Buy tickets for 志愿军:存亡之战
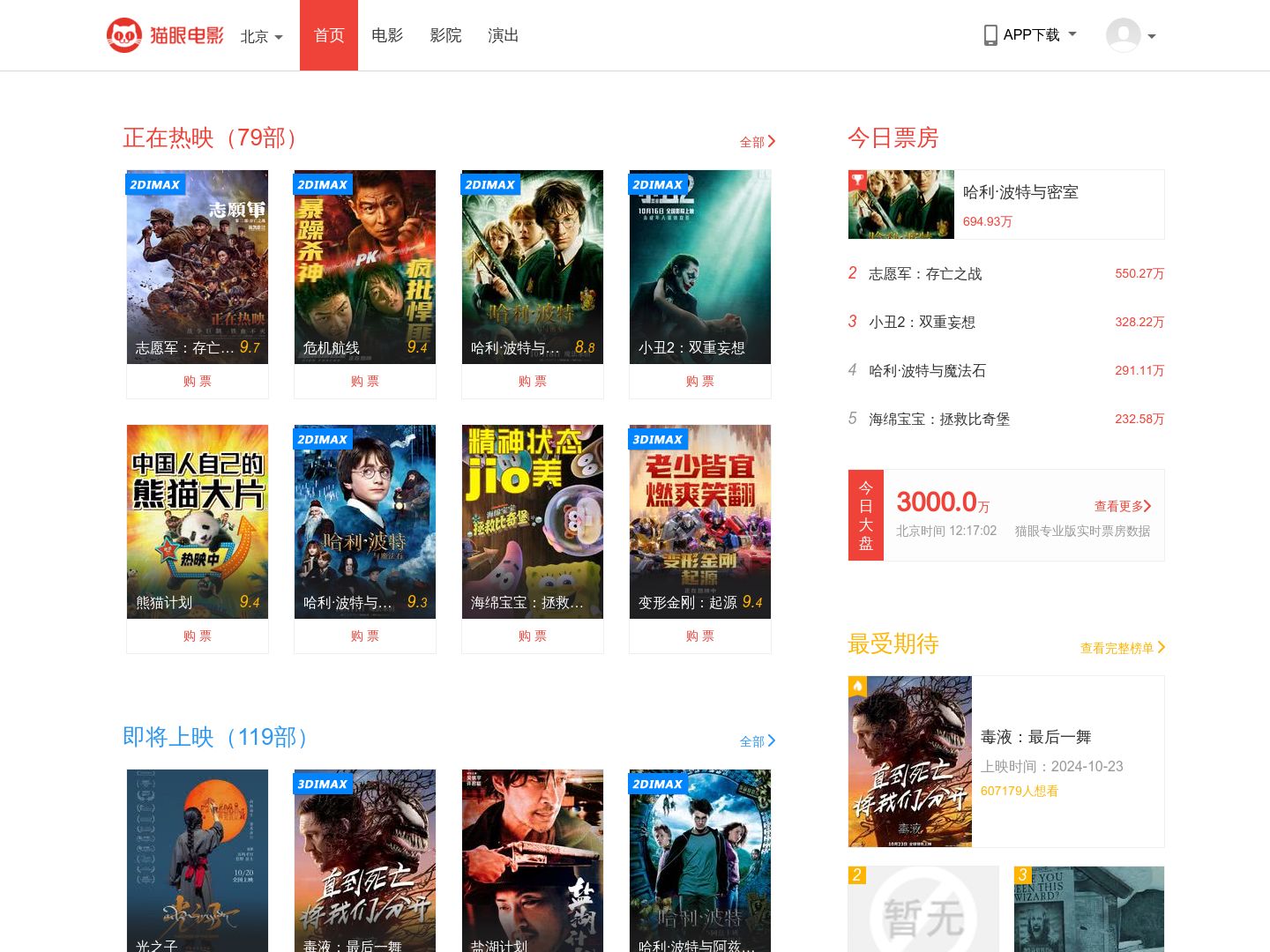Screen dimensions: 1270x952 [198, 382]
